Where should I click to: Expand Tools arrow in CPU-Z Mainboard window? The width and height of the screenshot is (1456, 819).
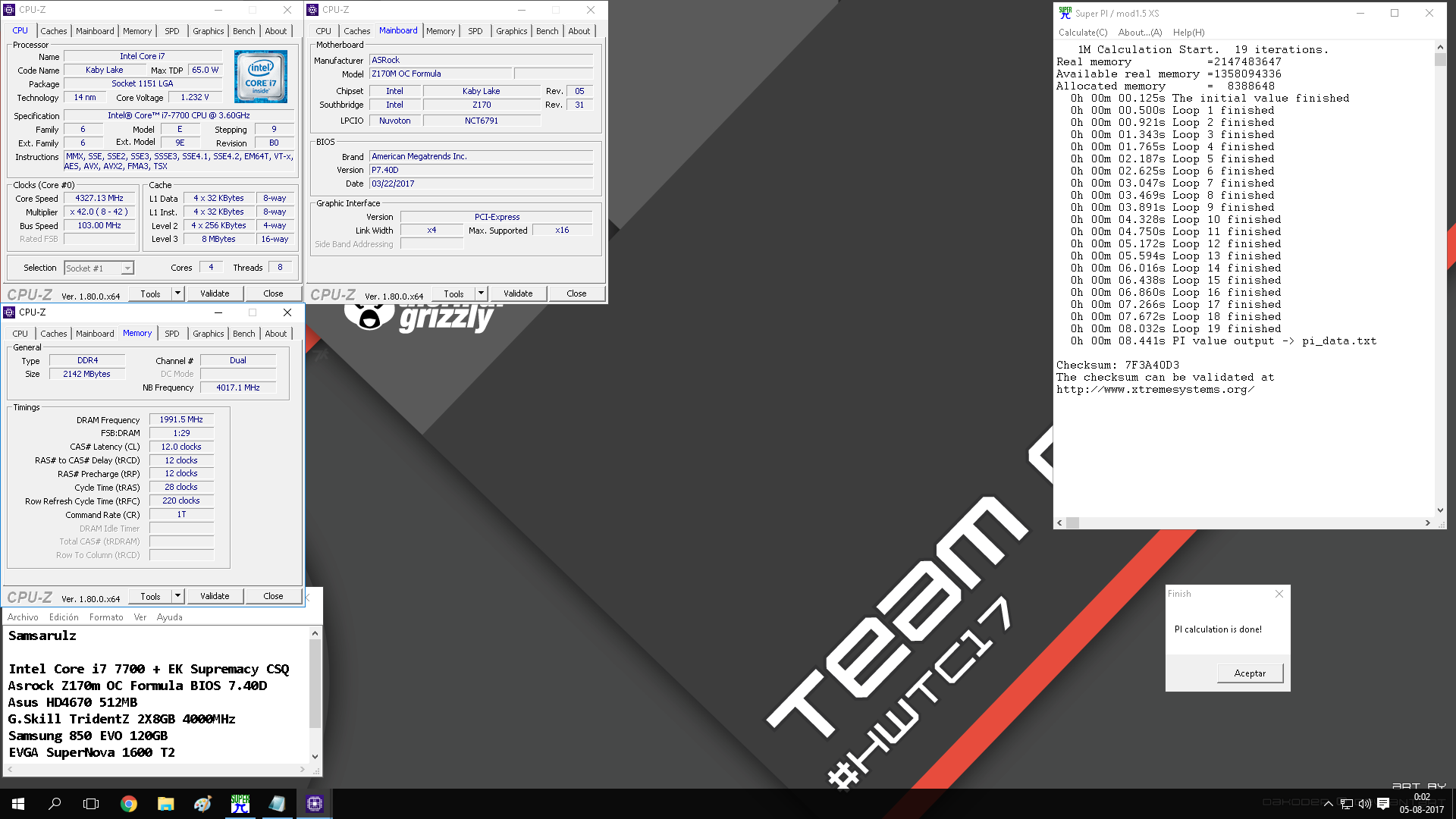[x=481, y=293]
